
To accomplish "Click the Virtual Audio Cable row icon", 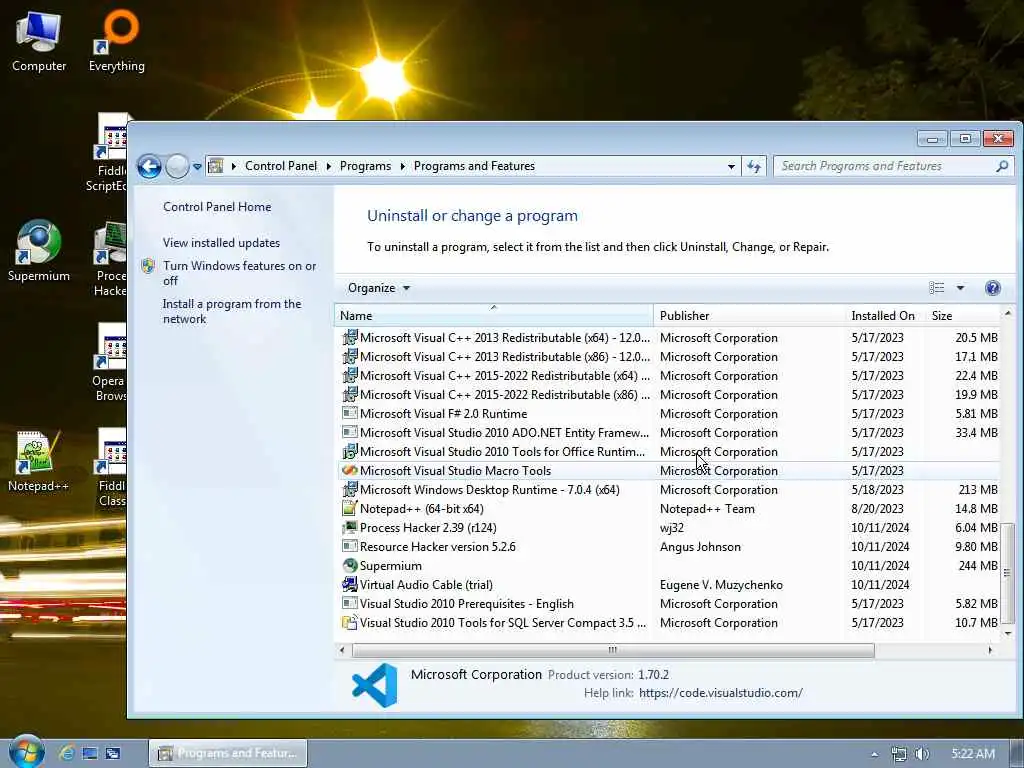I will pos(350,584).
